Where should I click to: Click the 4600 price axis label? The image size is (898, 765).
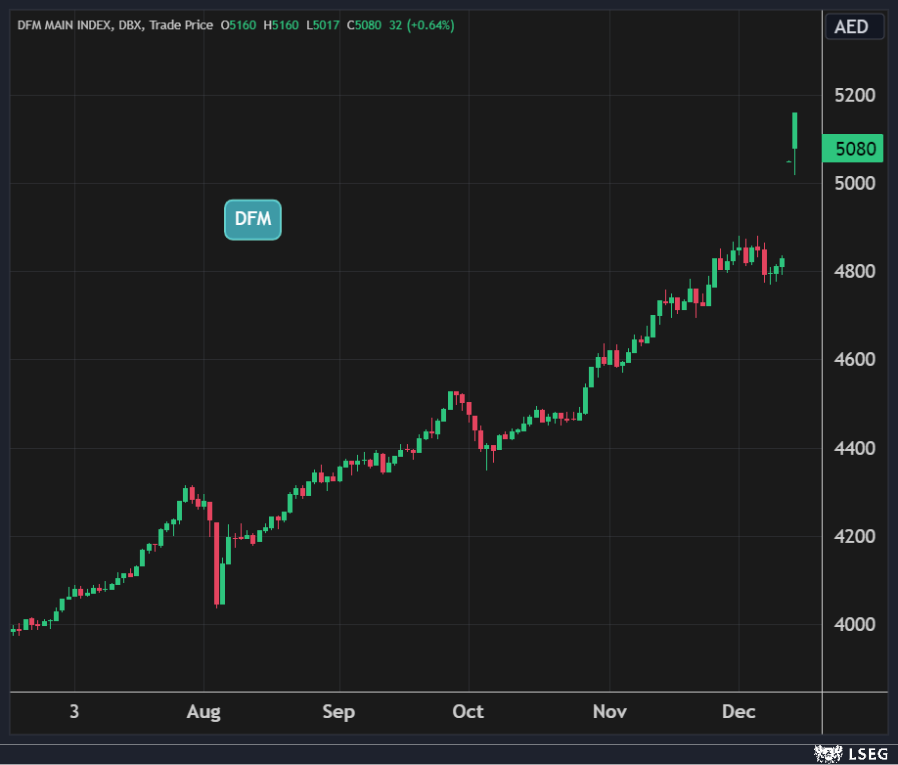point(855,360)
